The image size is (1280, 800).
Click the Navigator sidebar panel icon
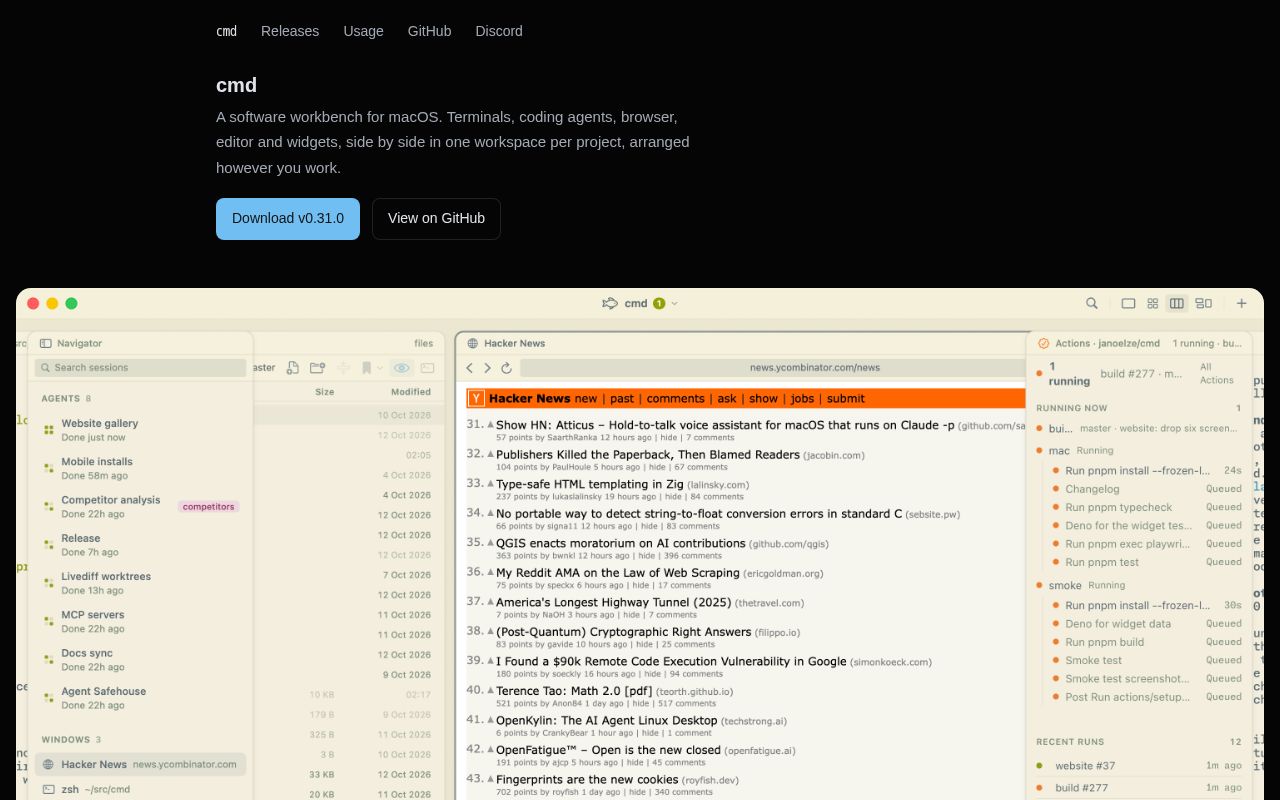coord(45,343)
